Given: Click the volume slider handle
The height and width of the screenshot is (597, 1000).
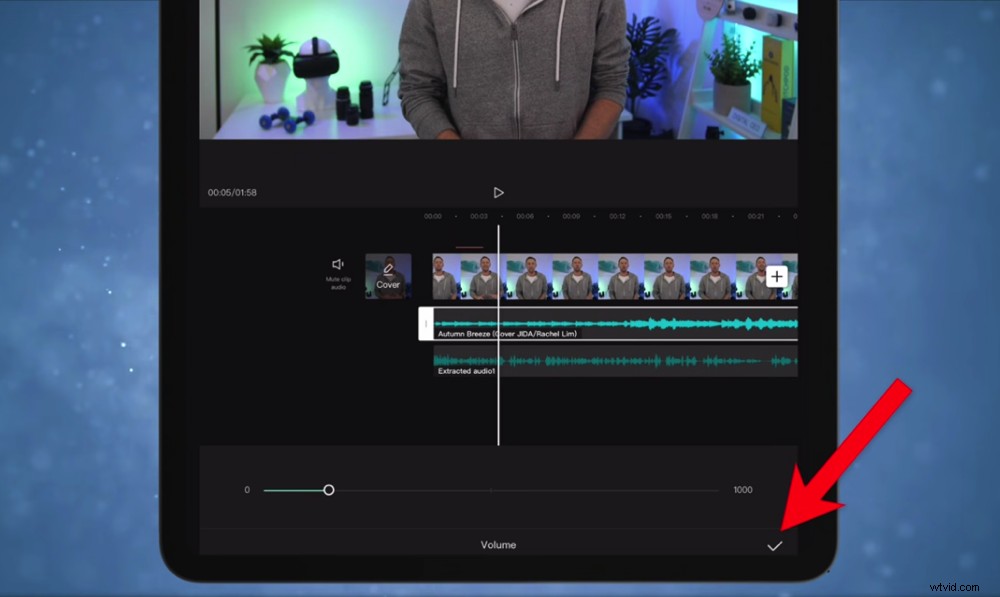Looking at the screenshot, I should pos(331,490).
